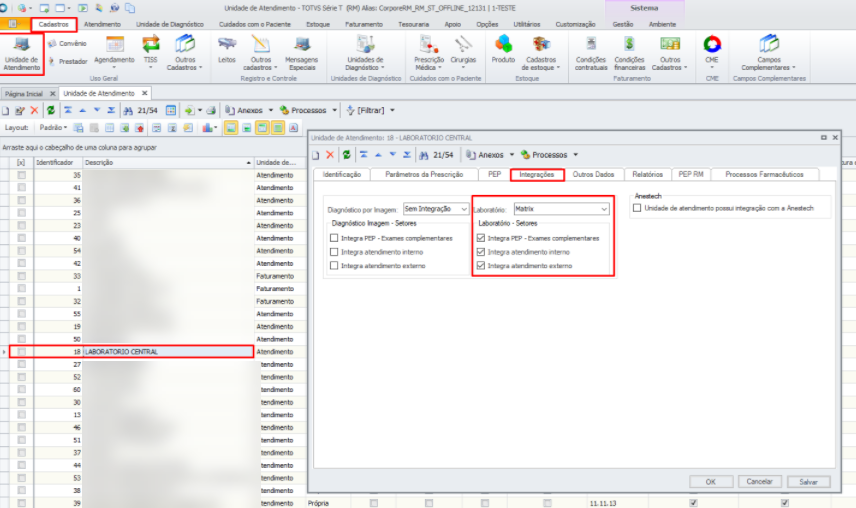Click the red delete icon in the main toolbar
Image resolution: width=856 pixels, height=508 pixels.
click(x=34, y=110)
